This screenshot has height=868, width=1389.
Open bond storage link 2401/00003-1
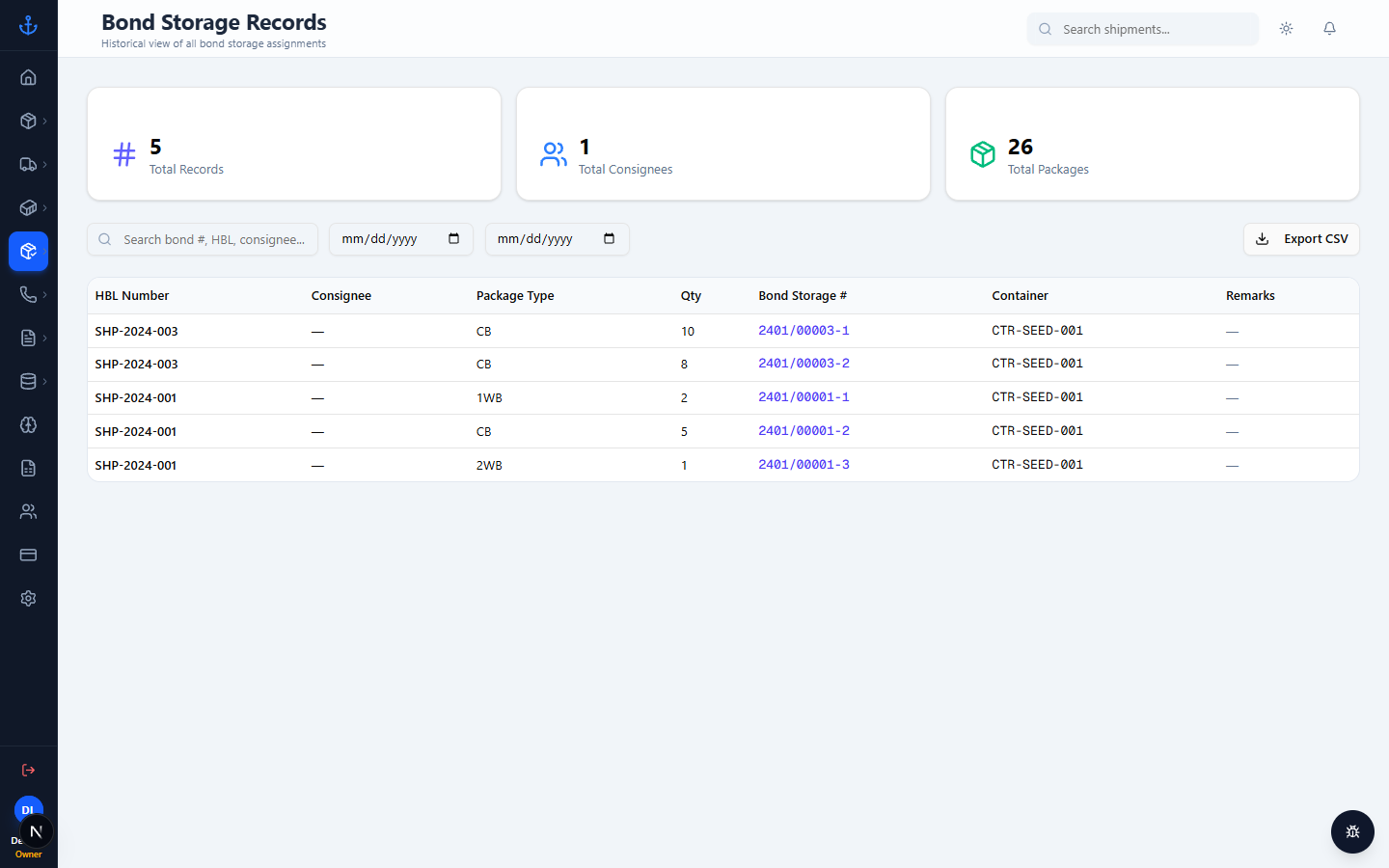click(x=803, y=331)
